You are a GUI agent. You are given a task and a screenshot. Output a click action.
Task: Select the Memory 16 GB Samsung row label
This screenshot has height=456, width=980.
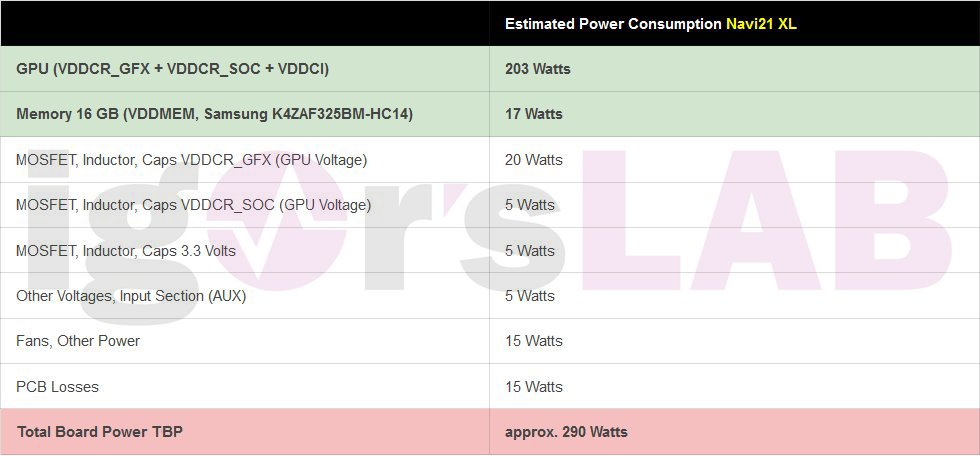point(214,114)
